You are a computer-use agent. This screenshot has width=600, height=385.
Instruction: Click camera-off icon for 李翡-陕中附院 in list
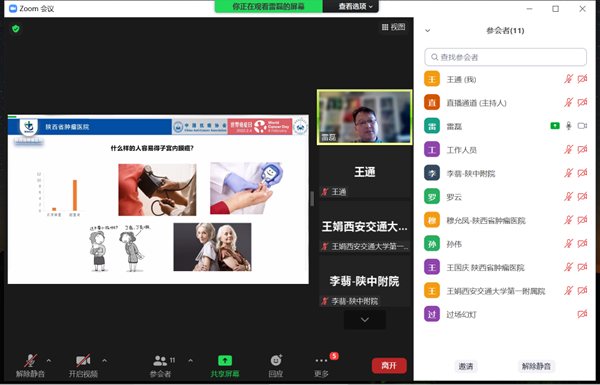point(582,173)
